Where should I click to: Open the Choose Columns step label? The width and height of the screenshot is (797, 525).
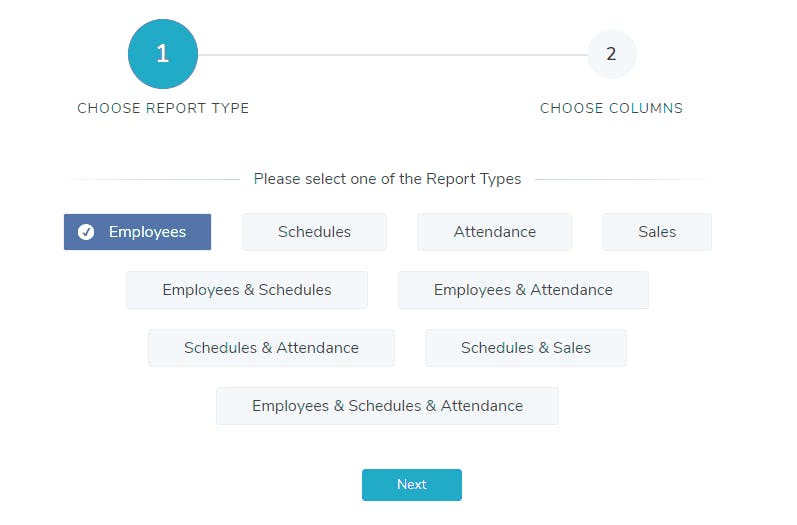611,108
